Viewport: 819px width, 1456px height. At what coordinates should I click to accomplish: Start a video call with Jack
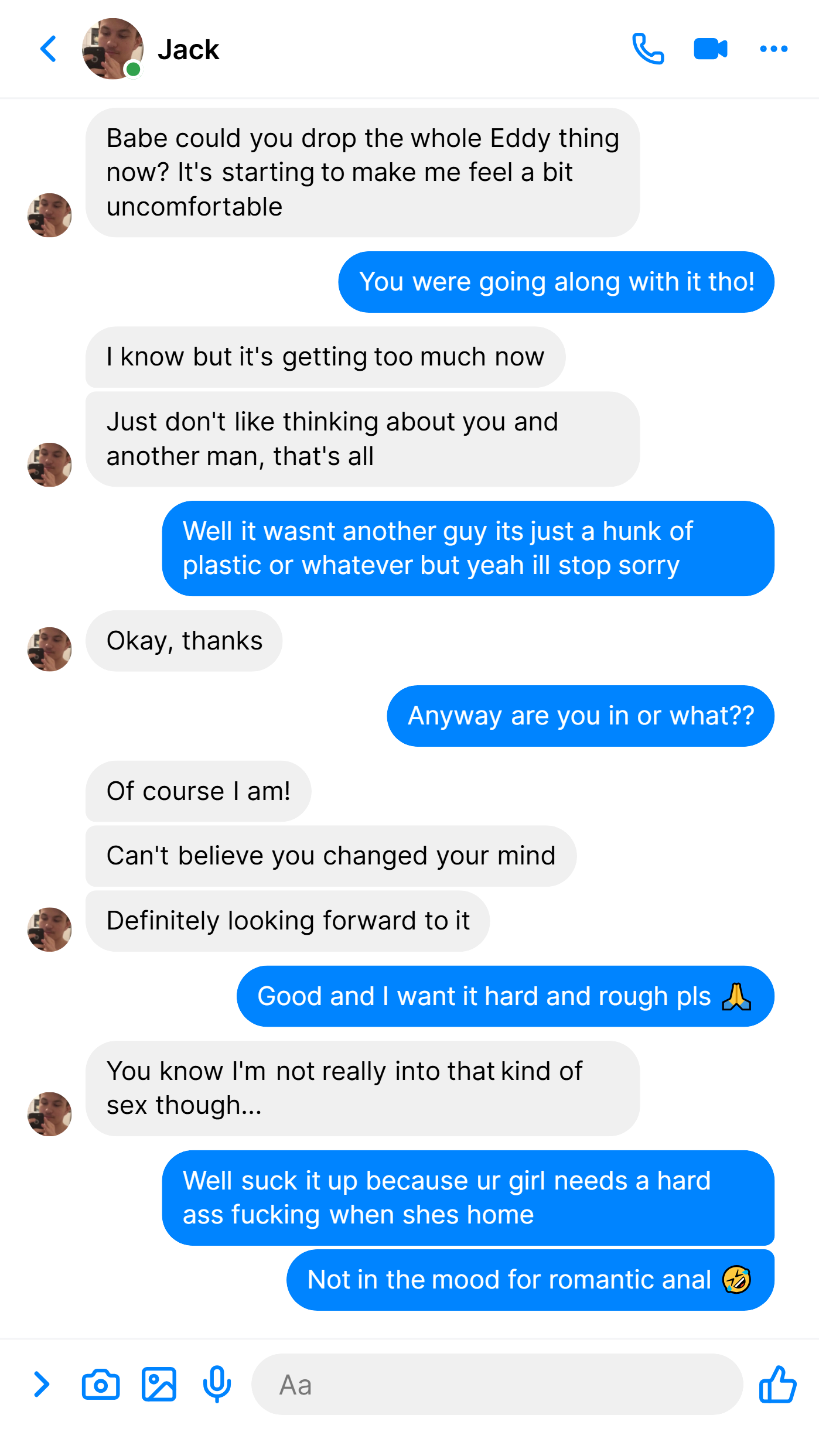pyautogui.click(x=711, y=49)
